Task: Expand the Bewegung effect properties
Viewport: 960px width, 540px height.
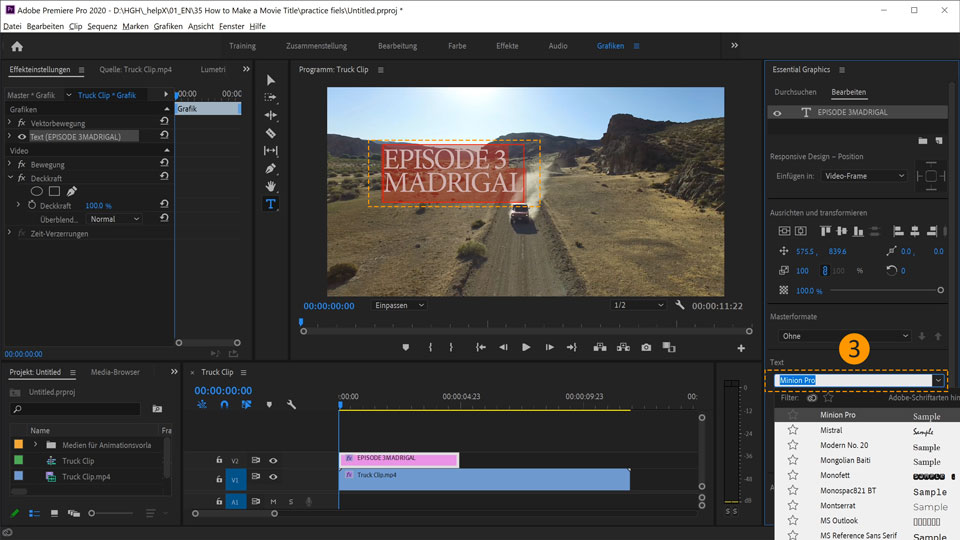Action: [10, 164]
